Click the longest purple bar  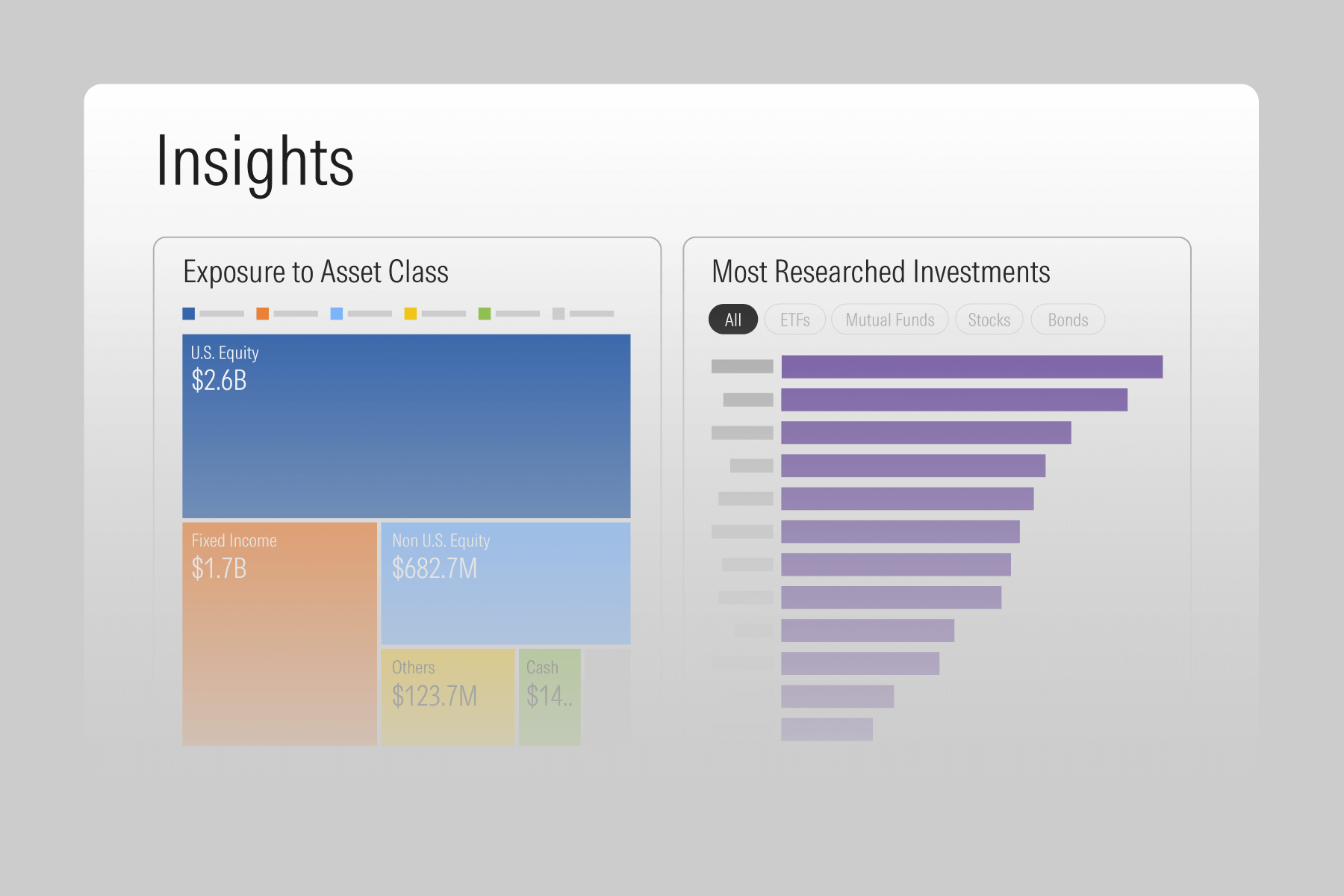click(x=971, y=367)
